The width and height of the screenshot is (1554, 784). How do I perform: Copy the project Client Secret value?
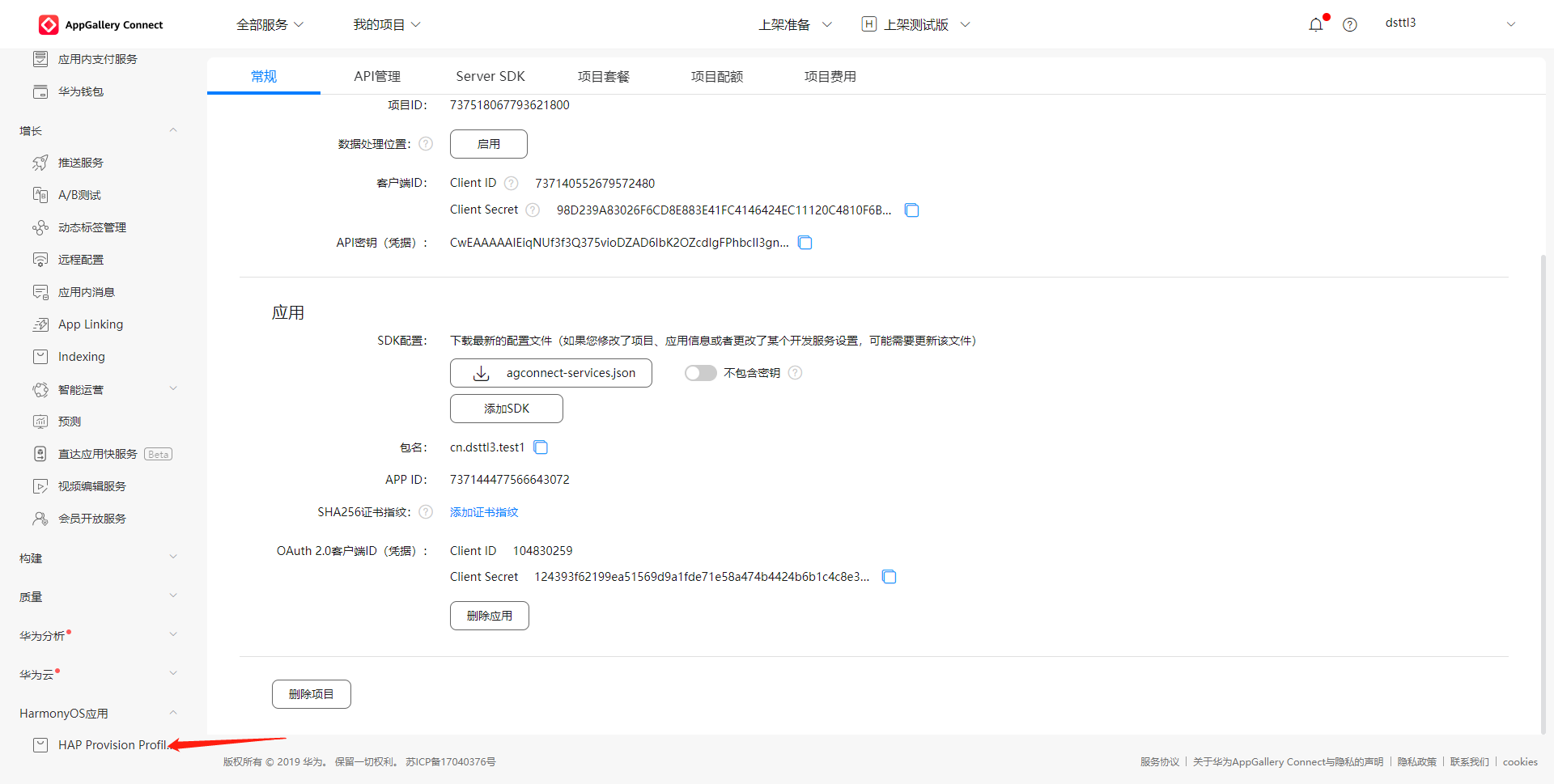[911, 210]
